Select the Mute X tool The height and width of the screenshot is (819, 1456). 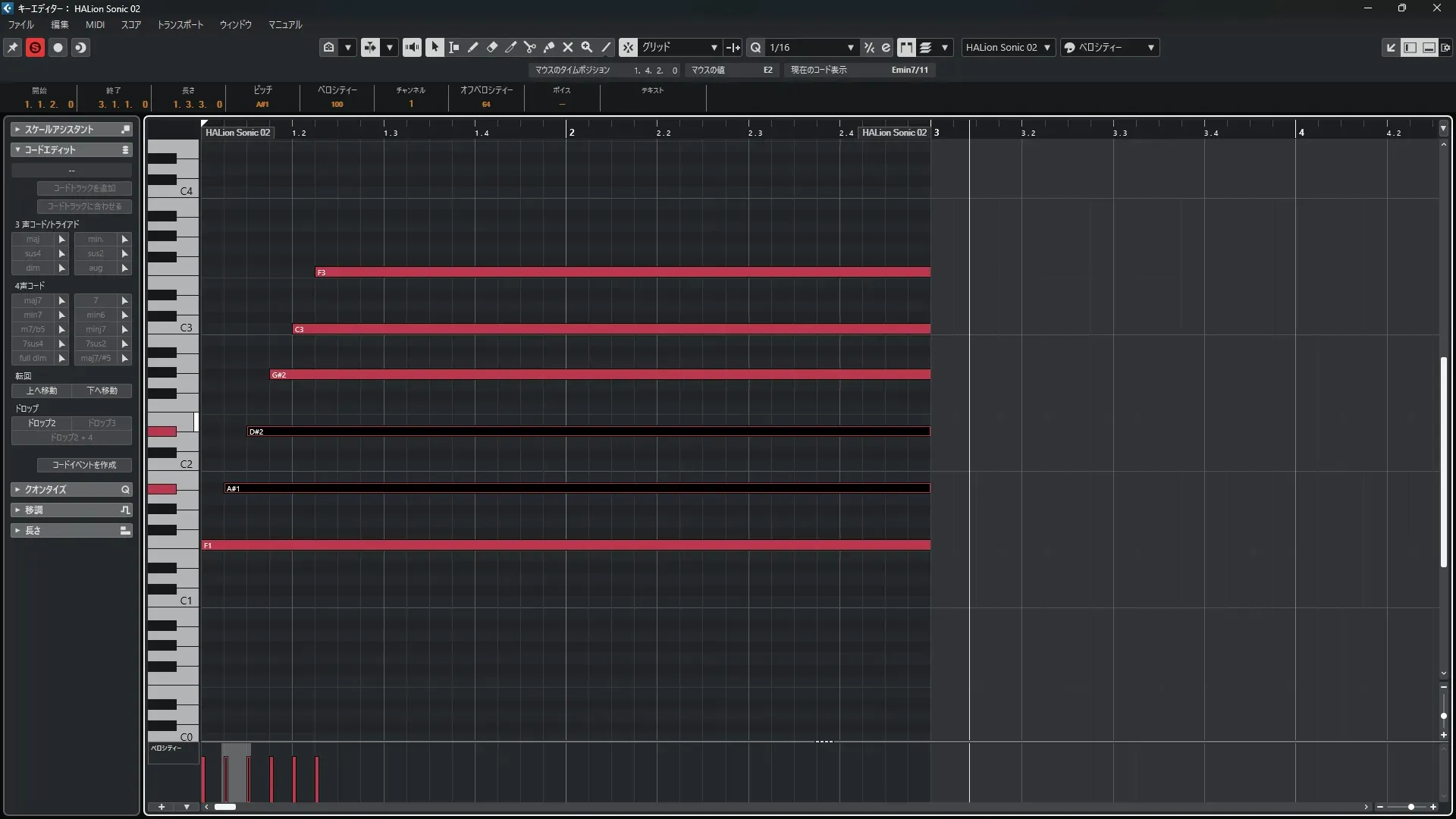pyautogui.click(x=568, y=47)
